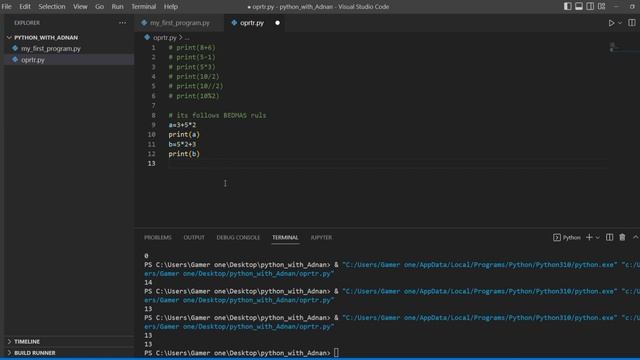Open run options dropdown beside play icon
Image resolution: width=640 pixels, height=360 pixels.
tap(620, 23)
